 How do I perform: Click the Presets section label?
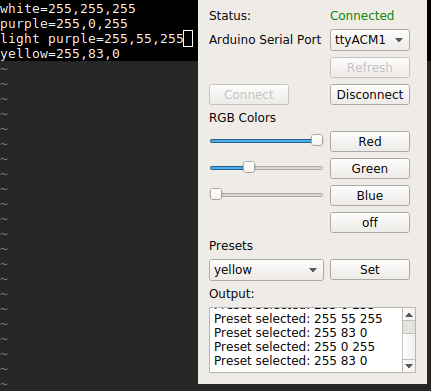231,246
